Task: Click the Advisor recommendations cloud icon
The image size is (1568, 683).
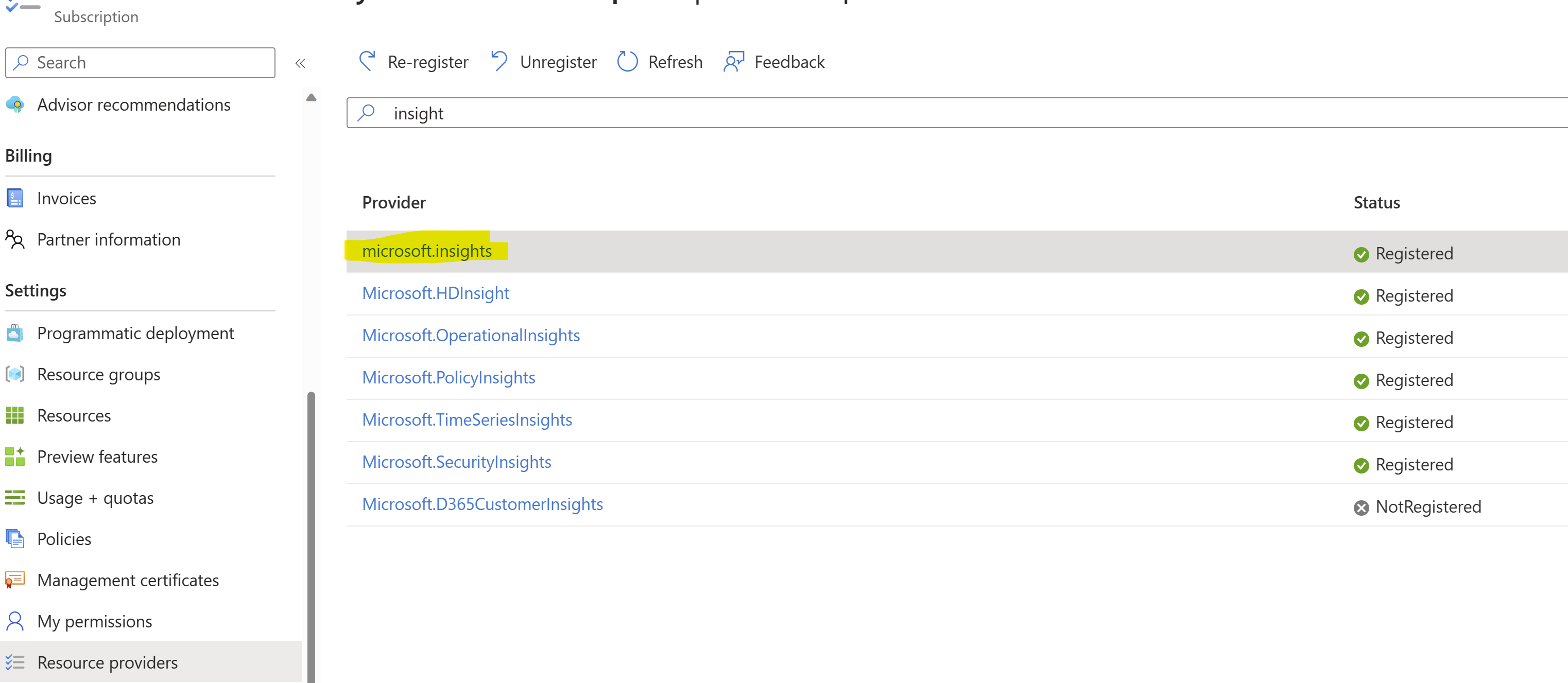Action: click(14, 104)
